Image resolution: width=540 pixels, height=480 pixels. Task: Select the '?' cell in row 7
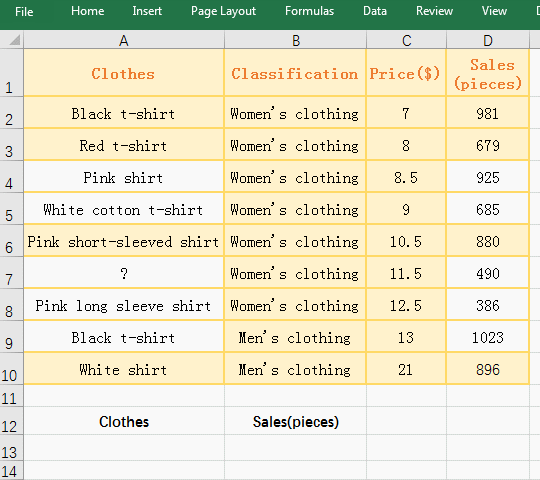[x=124, y=273]
